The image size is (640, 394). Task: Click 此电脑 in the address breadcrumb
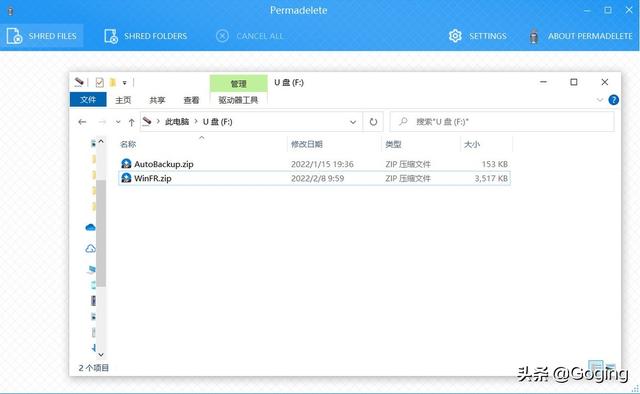177,122
